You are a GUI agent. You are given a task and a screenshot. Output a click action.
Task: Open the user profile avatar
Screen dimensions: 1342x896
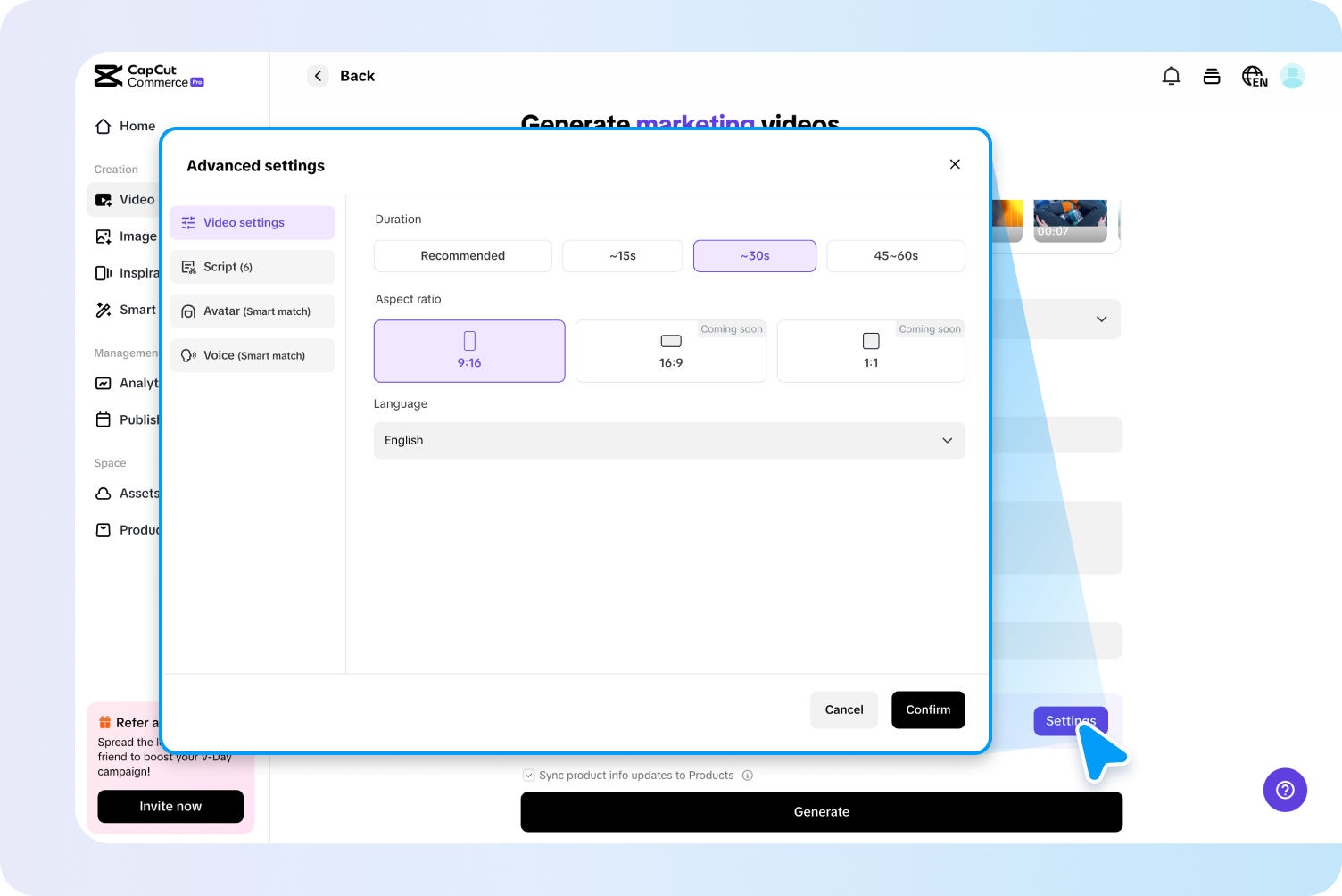pos(1292,77)
